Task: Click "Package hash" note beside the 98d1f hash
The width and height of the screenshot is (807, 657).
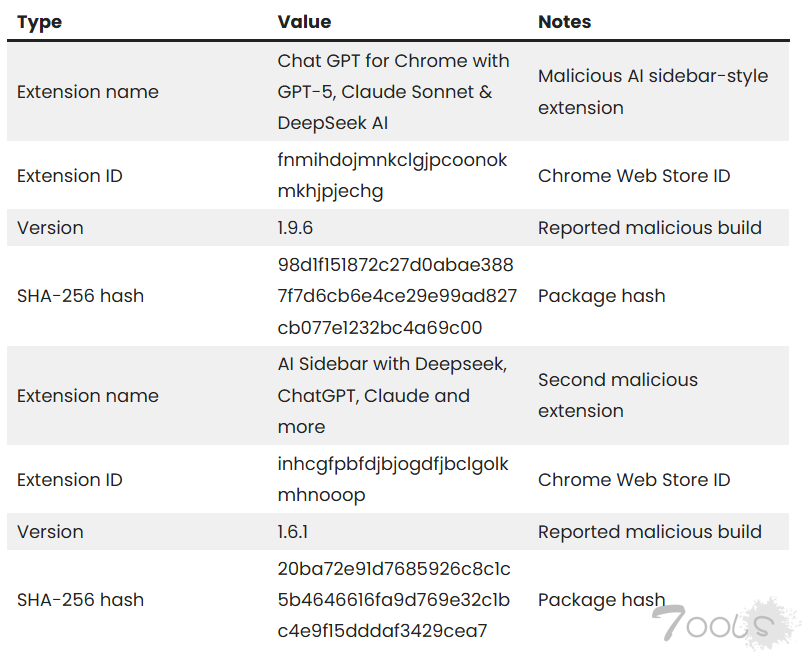Action: (x=601, y=296)
